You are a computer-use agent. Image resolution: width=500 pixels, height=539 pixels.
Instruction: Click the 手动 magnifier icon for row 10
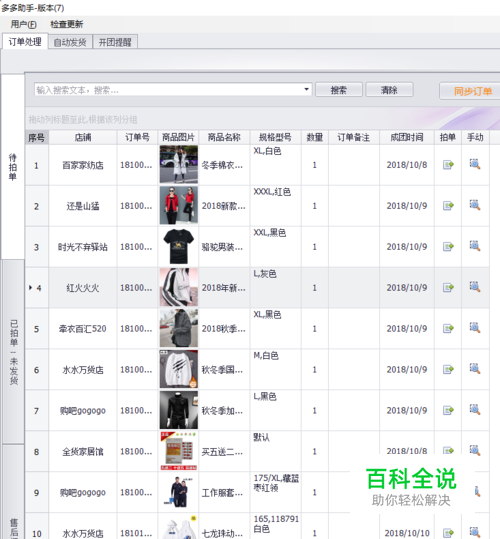(x=475, y=532)
